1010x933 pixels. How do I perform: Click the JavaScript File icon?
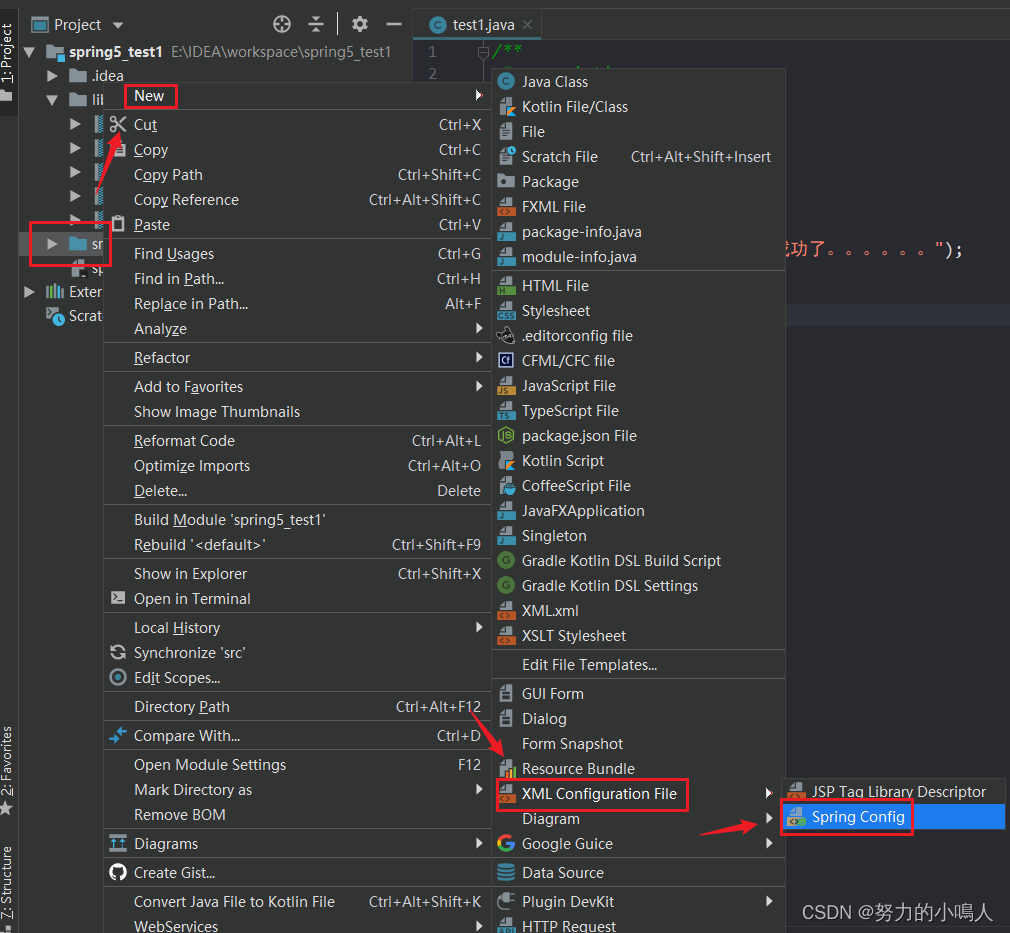tap(507, 385)
